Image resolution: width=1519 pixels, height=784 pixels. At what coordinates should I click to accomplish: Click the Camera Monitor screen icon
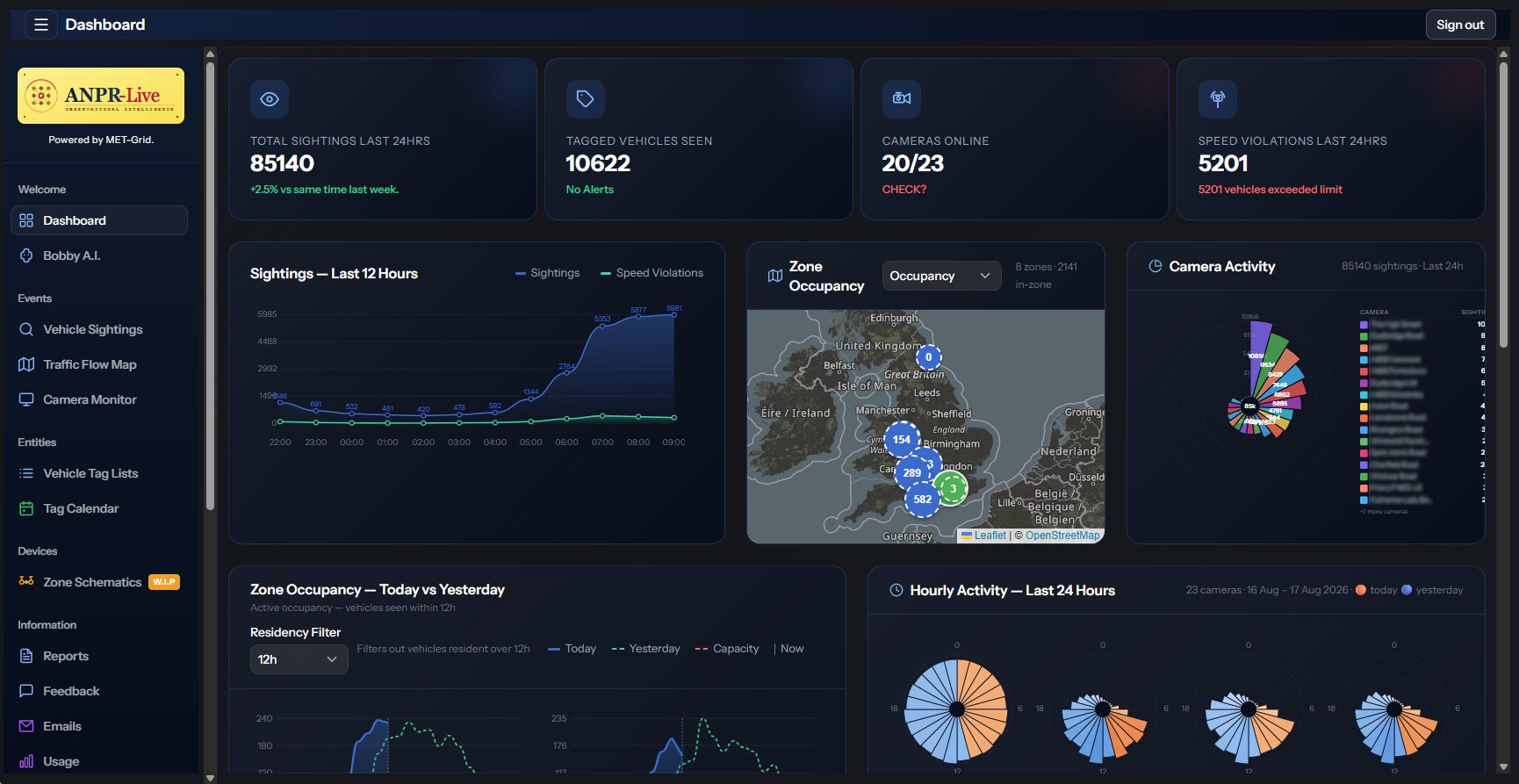pyautogui.click(x=26, y=399)
